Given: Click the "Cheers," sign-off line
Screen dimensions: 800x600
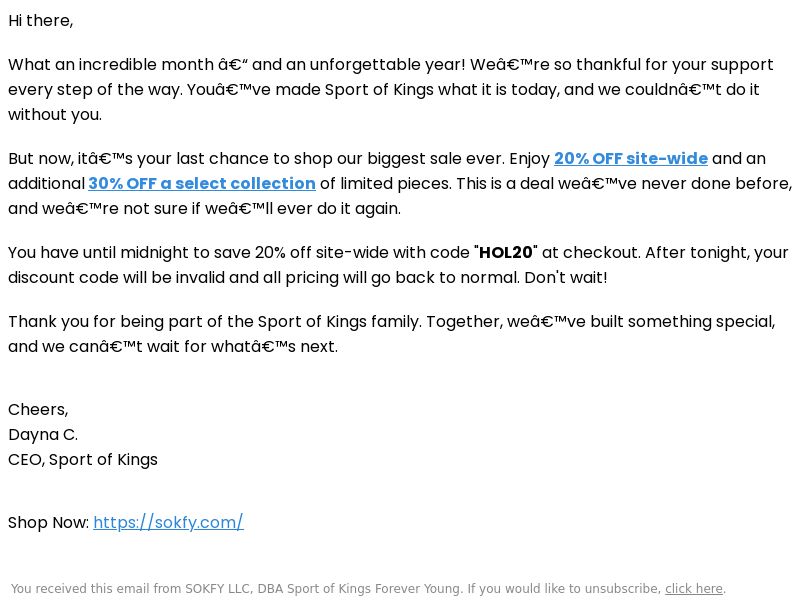Looking at the screenshot, I should (x=38, y=410).
